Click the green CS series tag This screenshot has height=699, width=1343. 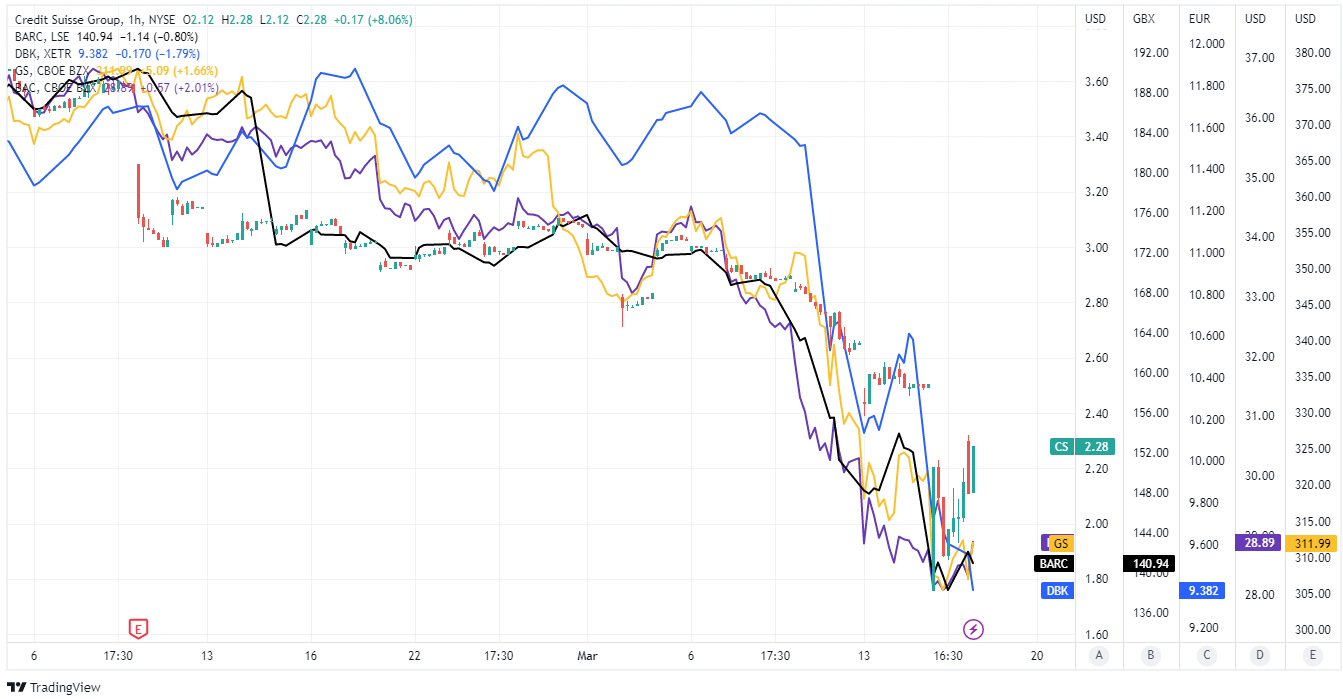pyautogui.click(x=1061, y=447)
